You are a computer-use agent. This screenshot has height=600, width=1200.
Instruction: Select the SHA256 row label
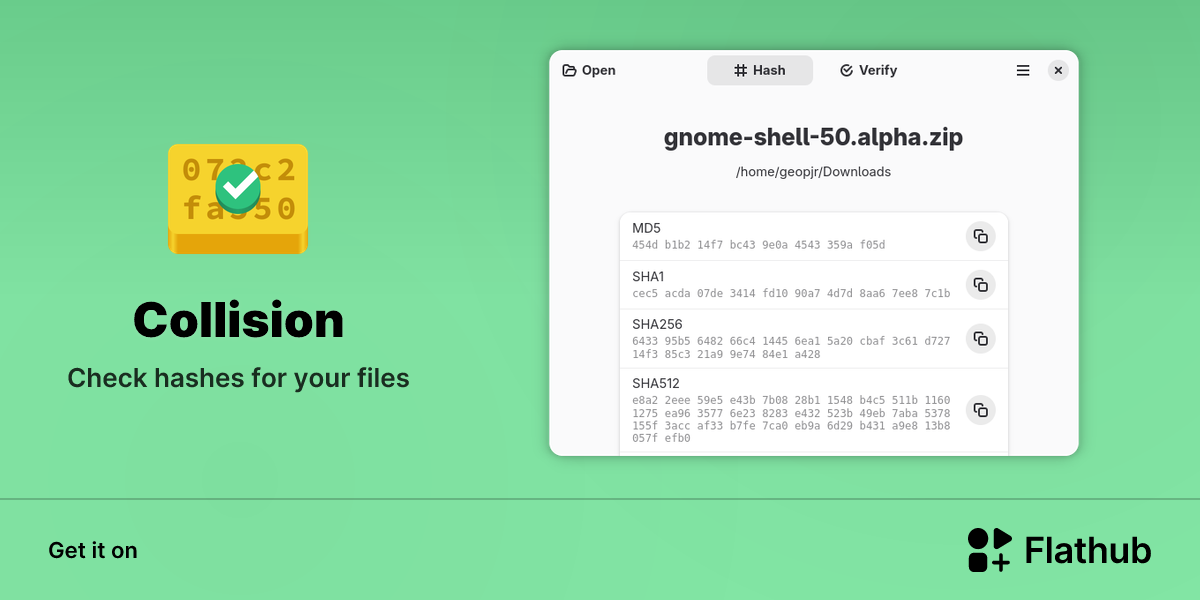pos(656,324)
